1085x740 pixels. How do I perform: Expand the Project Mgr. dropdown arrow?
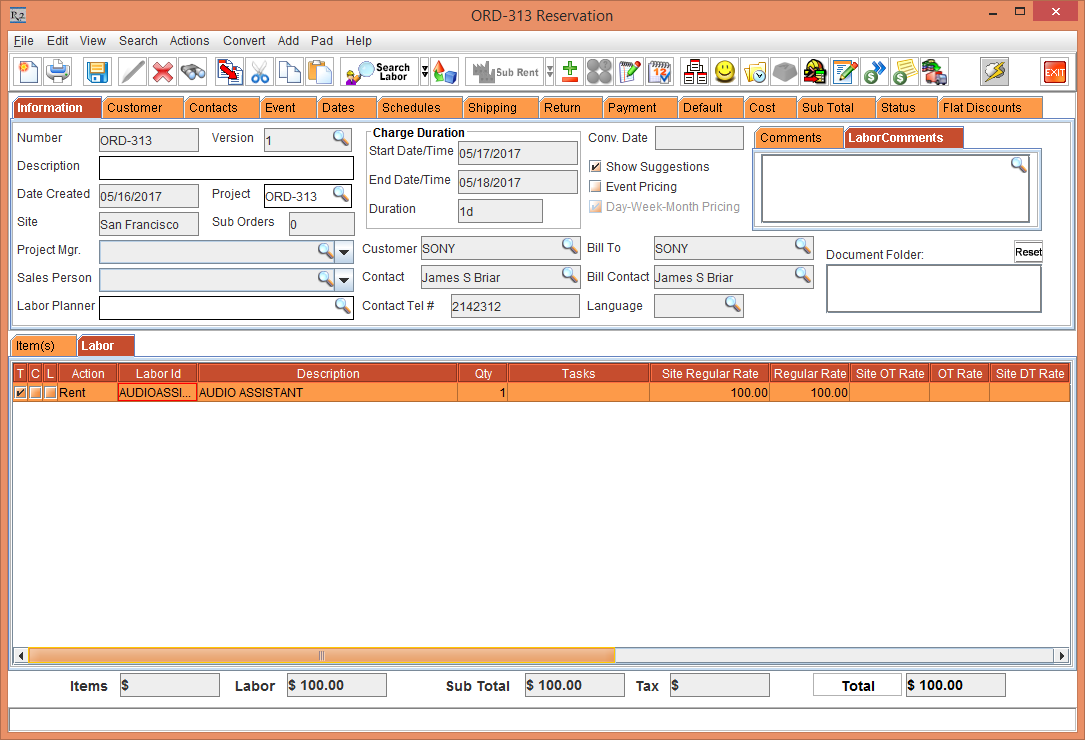pos(344,251)
